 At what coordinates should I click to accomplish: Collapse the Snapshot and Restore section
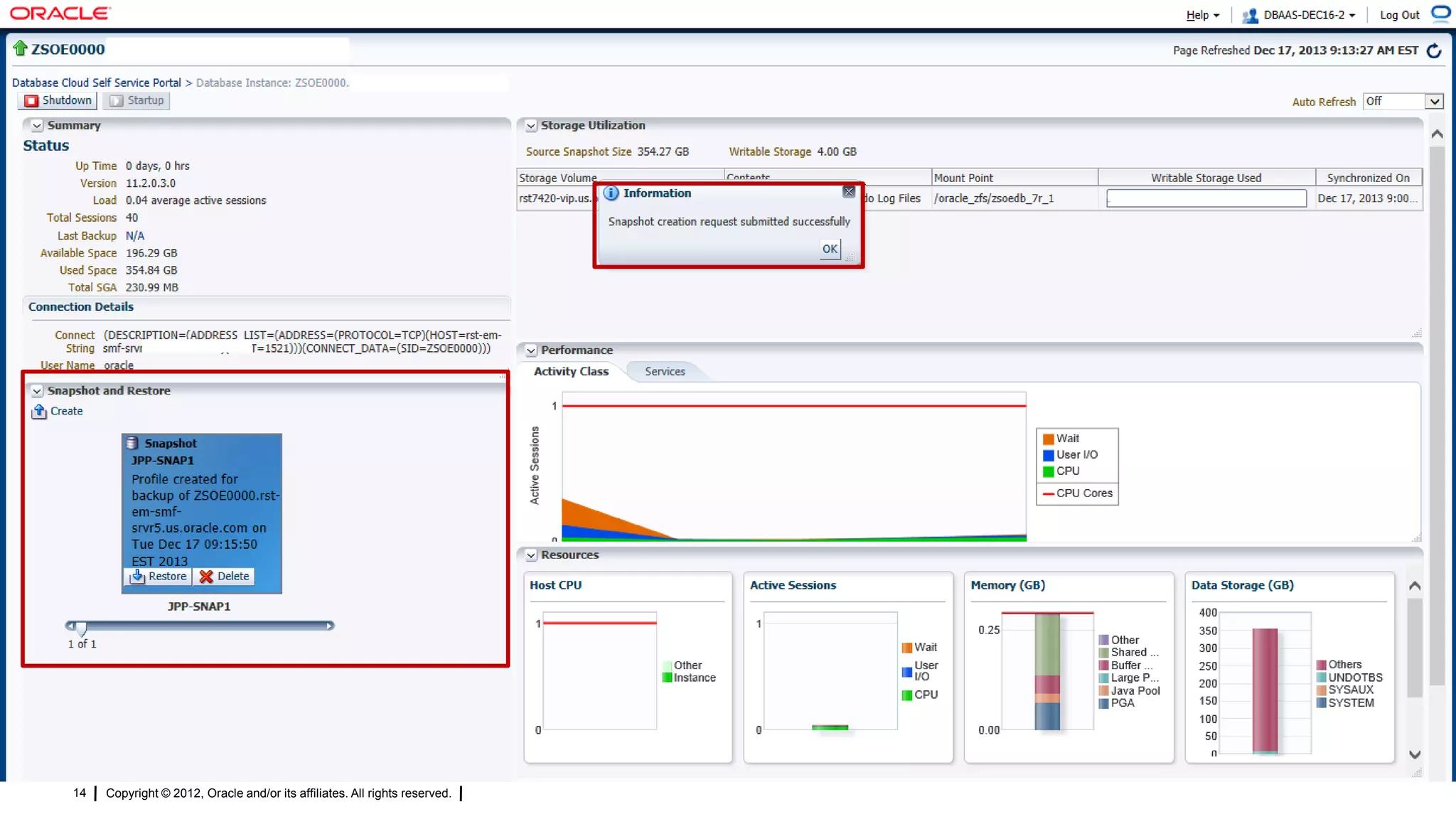click(x=37, y=391)
